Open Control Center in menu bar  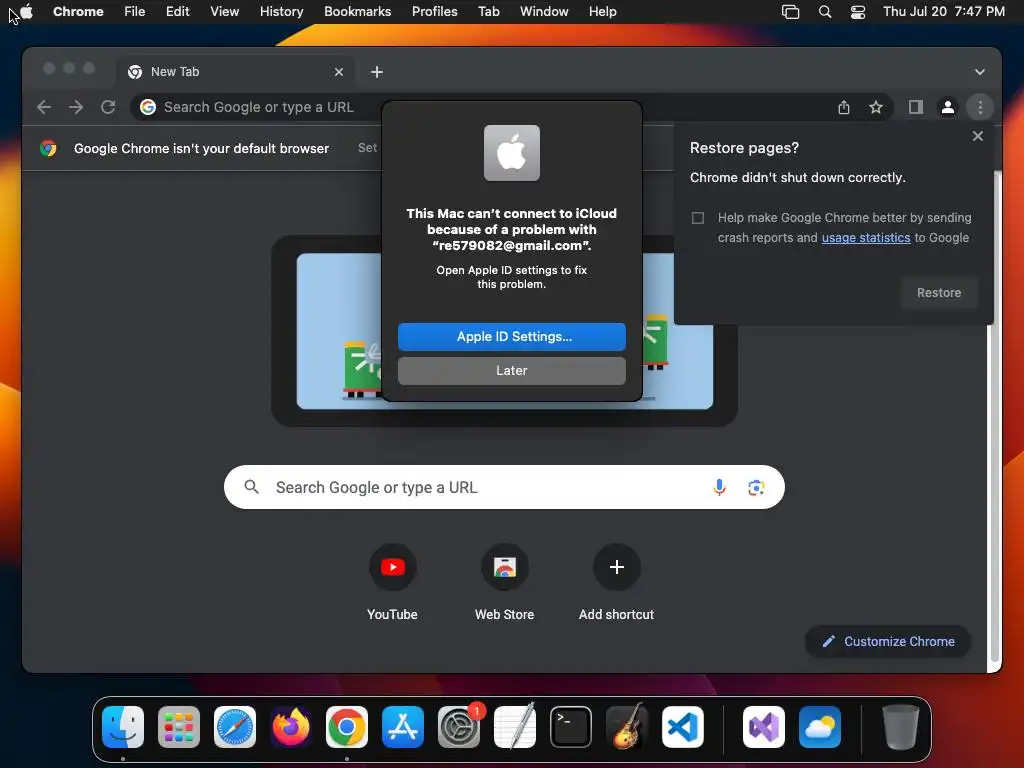[x=857, y=12]
